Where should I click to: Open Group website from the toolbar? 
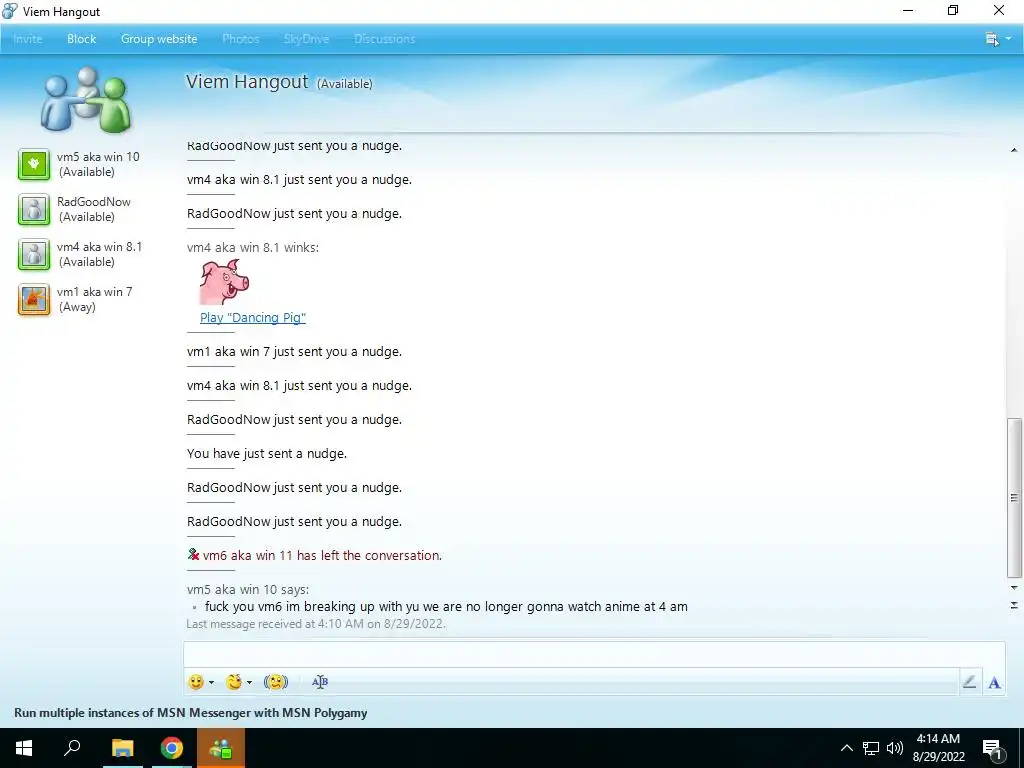(x=159, y=39)
